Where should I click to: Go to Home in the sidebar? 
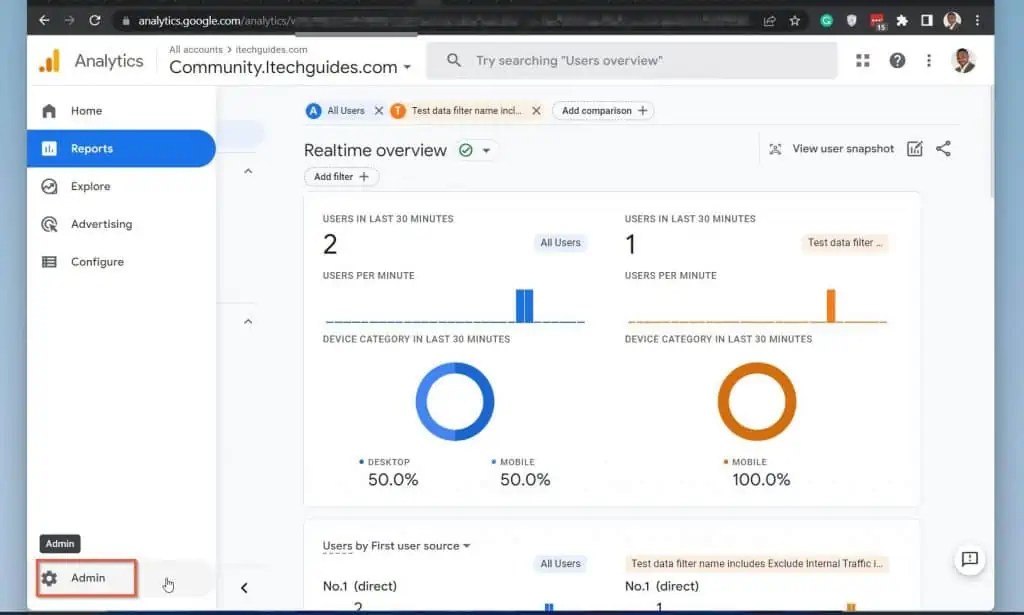(x=48, y=110)
